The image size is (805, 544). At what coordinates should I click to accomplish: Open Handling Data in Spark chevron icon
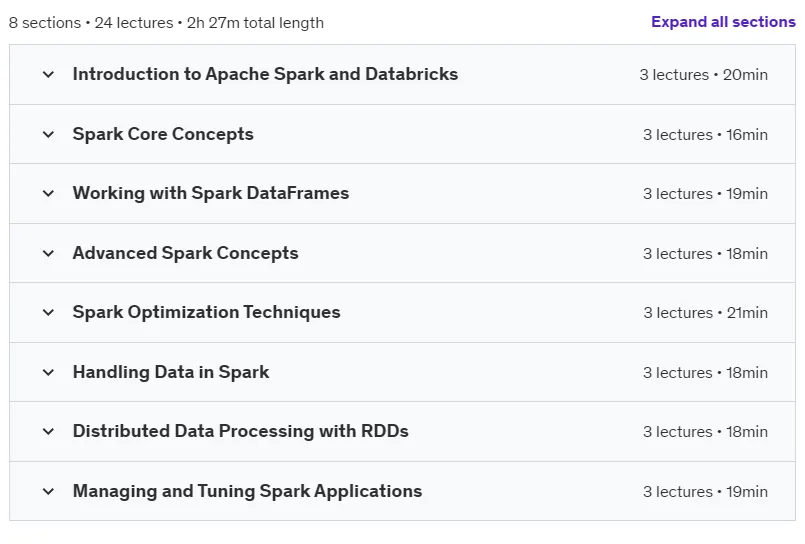tap(48, 373)
